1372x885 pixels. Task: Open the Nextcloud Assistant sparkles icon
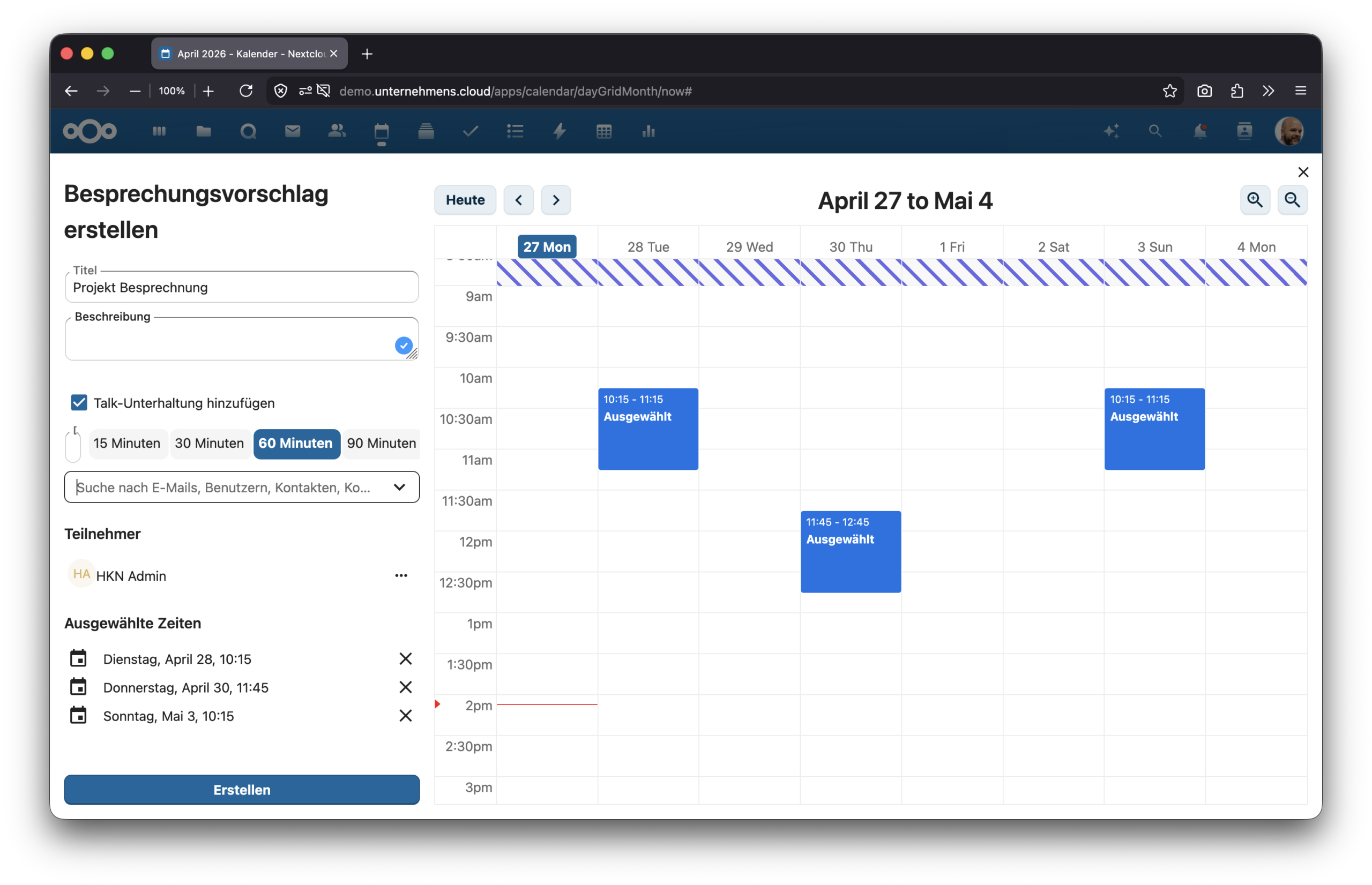point(1111,131)
